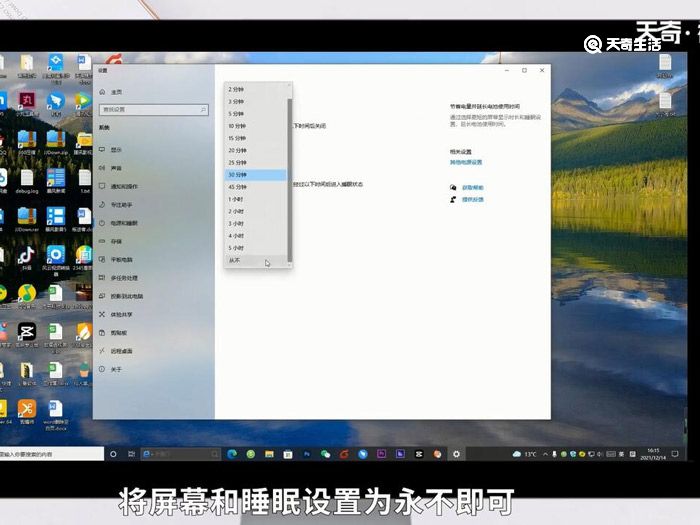Image resolution: width=700 pixels, height=525 pixels.
Task: Open the green 360 browser on taskbar
Action: tap(250, 454)
